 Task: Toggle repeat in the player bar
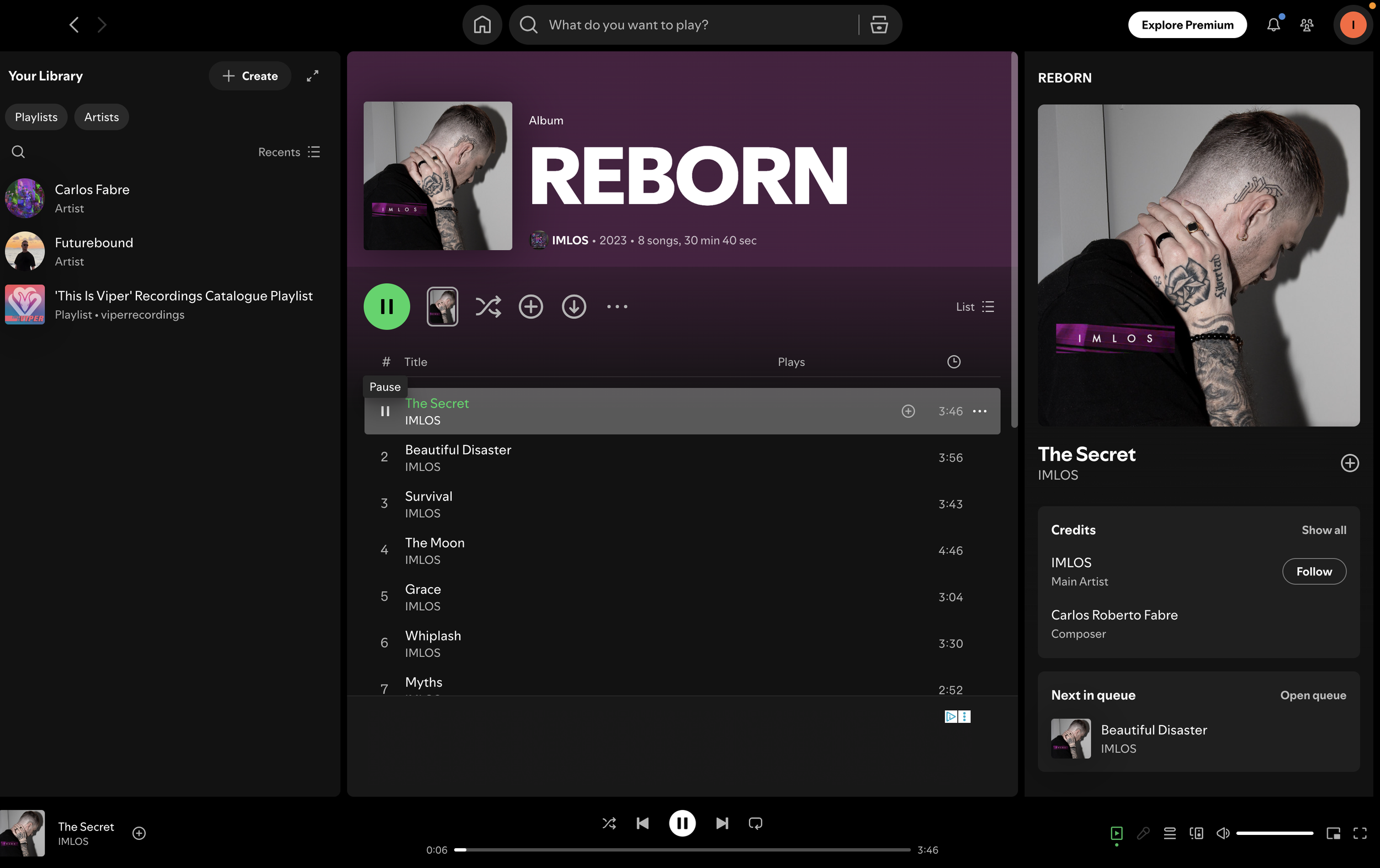click(x=755, y=823)
